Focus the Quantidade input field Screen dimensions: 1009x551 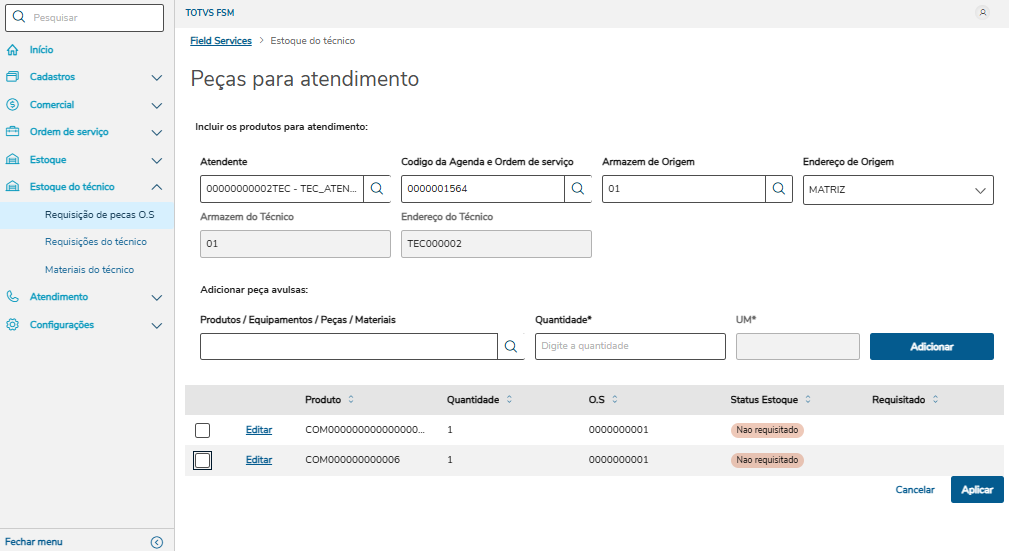[630, 346]
